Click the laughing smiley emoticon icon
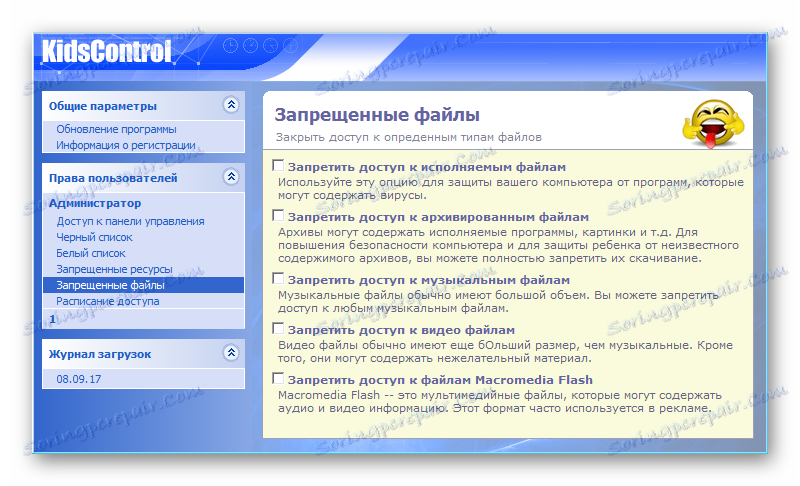Screen dimensions: 800x486 click(x=713, y=124)
